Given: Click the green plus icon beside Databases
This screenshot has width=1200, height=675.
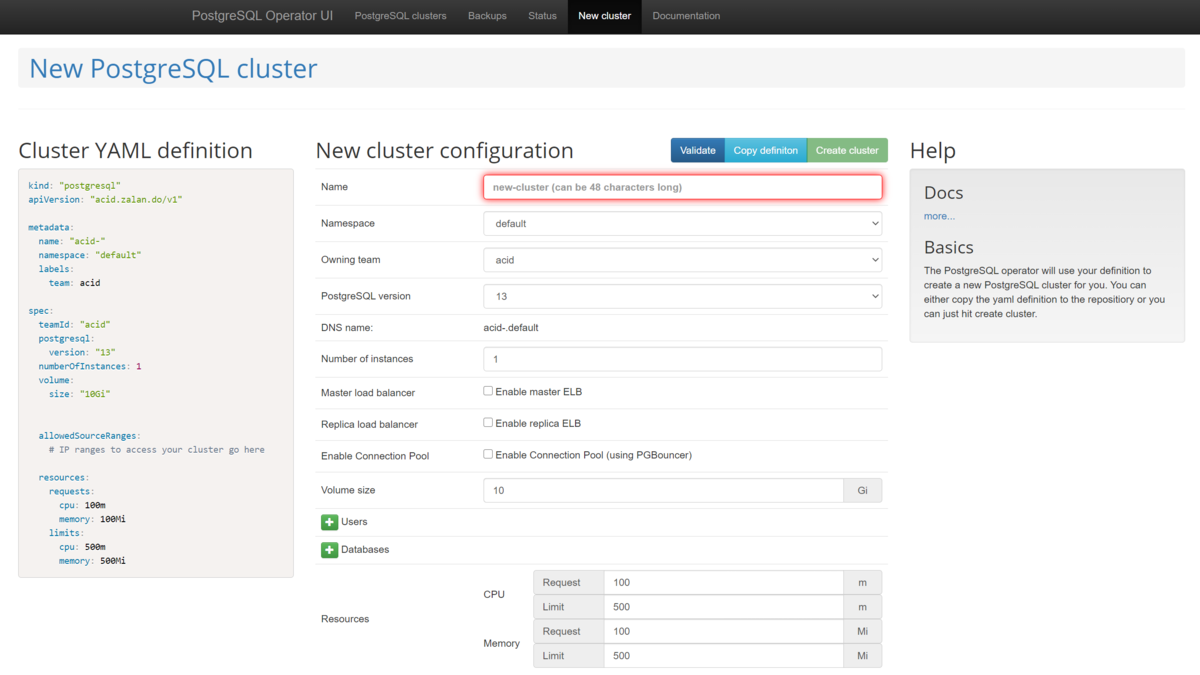Looking at the screenshot, I should (x=329, y=550).
